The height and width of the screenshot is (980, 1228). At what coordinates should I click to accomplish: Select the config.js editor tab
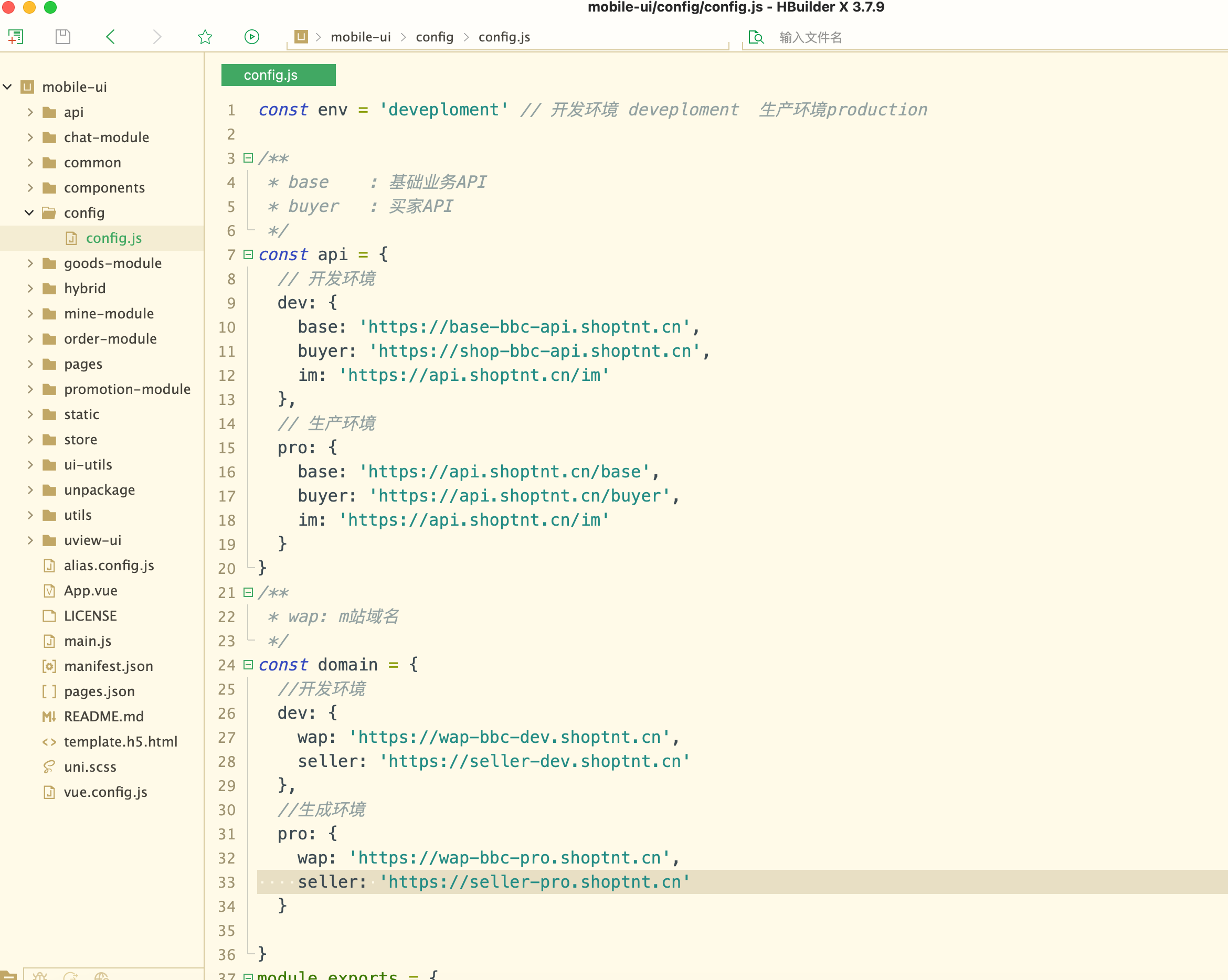coord(279,75)
